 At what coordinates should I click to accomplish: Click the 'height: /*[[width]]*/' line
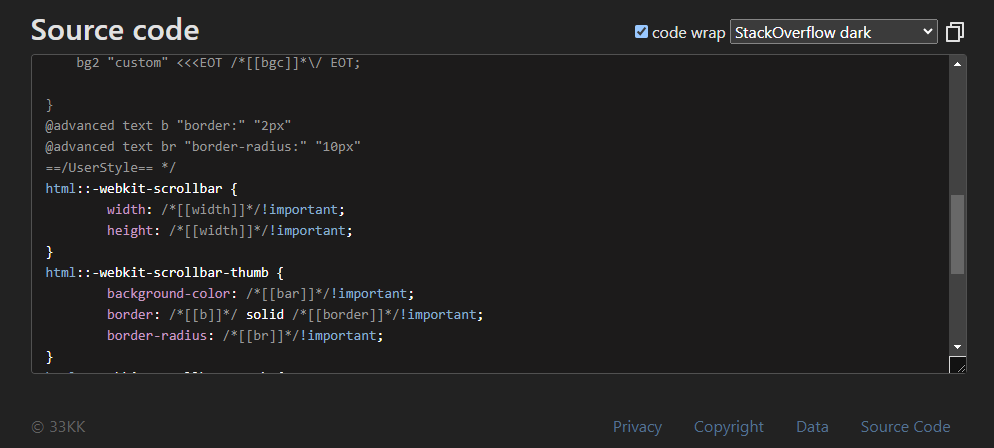(229, 230)
